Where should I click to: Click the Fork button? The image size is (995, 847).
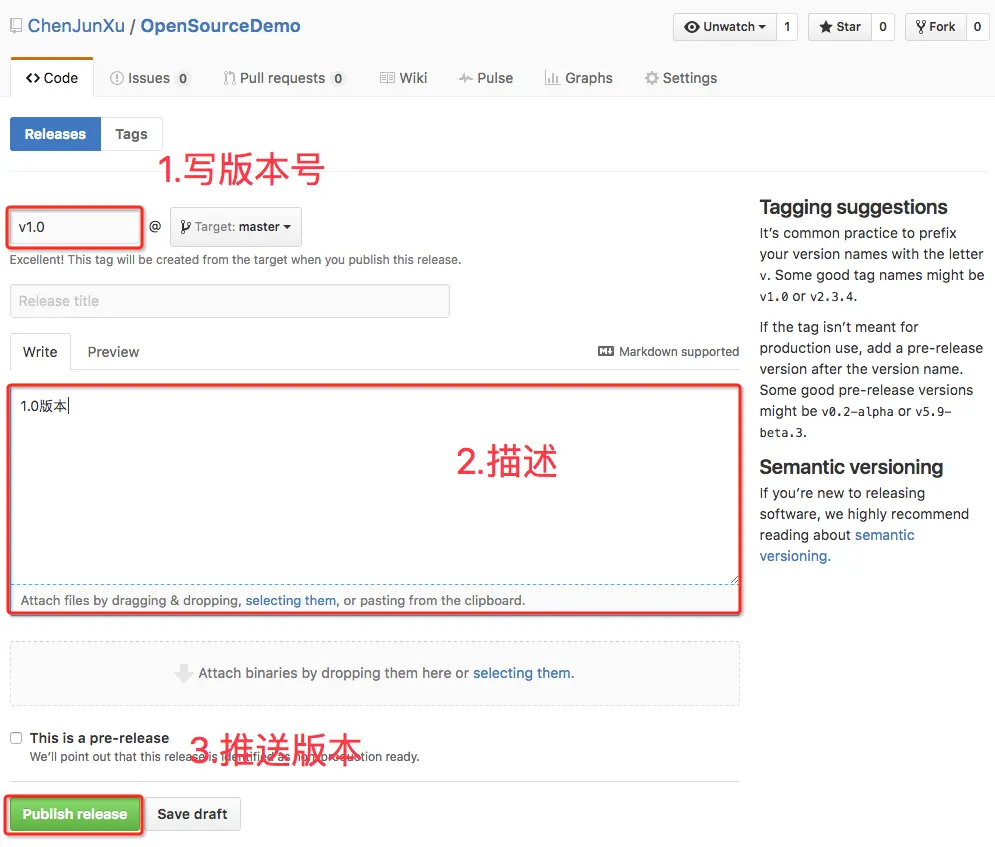936,27
